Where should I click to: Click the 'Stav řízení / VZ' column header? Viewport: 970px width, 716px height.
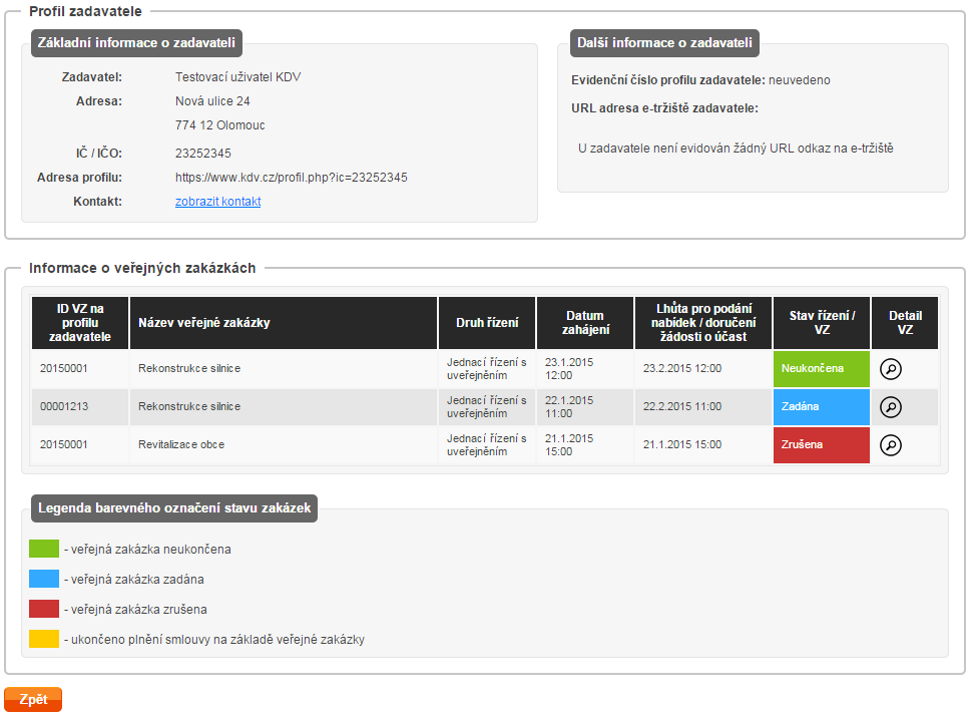822,323
